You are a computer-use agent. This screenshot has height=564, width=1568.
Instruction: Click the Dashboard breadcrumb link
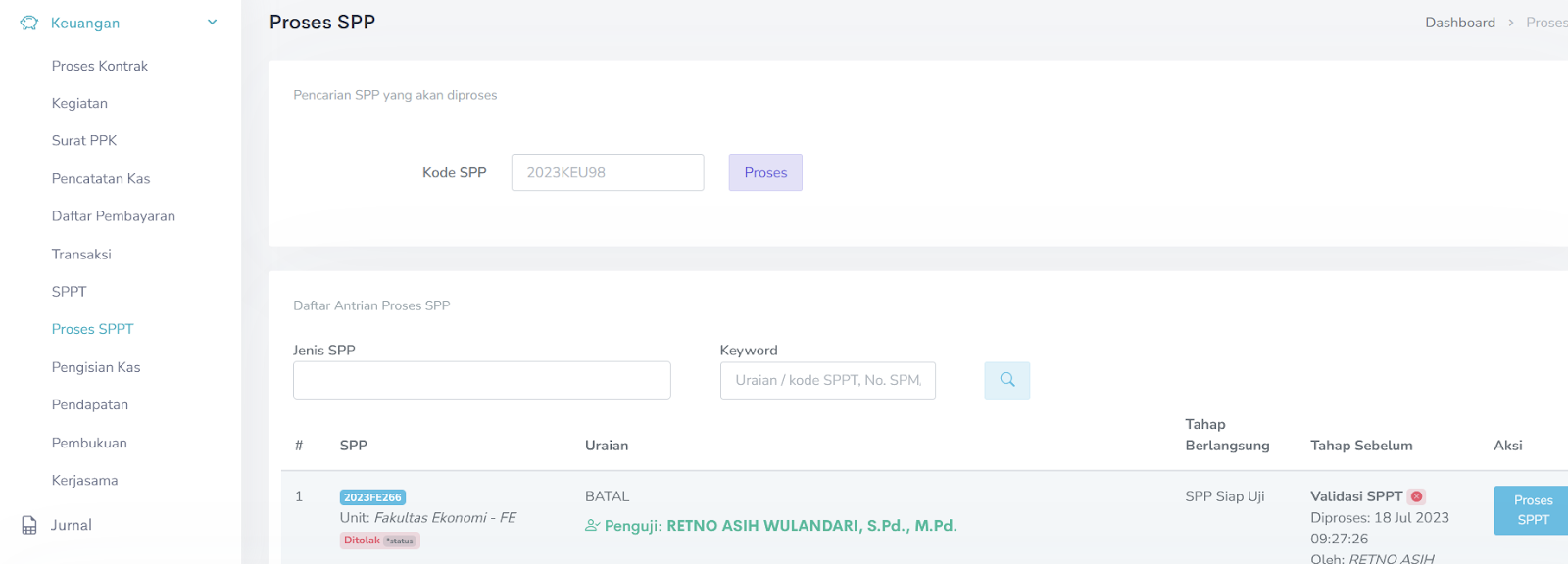(x=1459, y=23)
